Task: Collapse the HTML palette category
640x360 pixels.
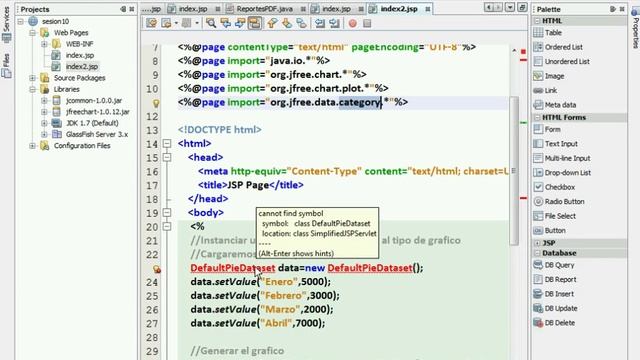Action: [x=537, y=21]
